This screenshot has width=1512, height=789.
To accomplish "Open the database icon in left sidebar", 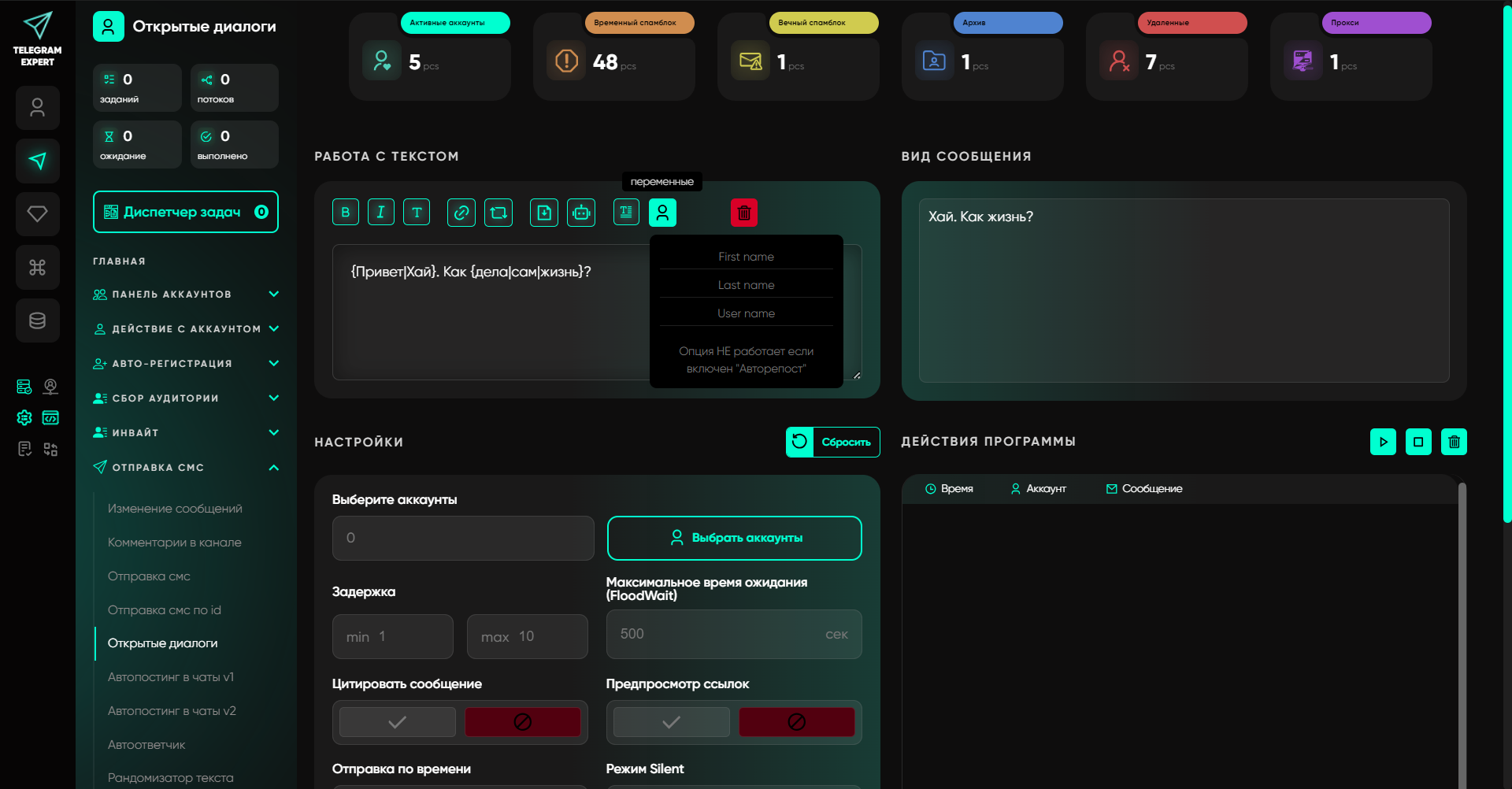I will [37, 320].
